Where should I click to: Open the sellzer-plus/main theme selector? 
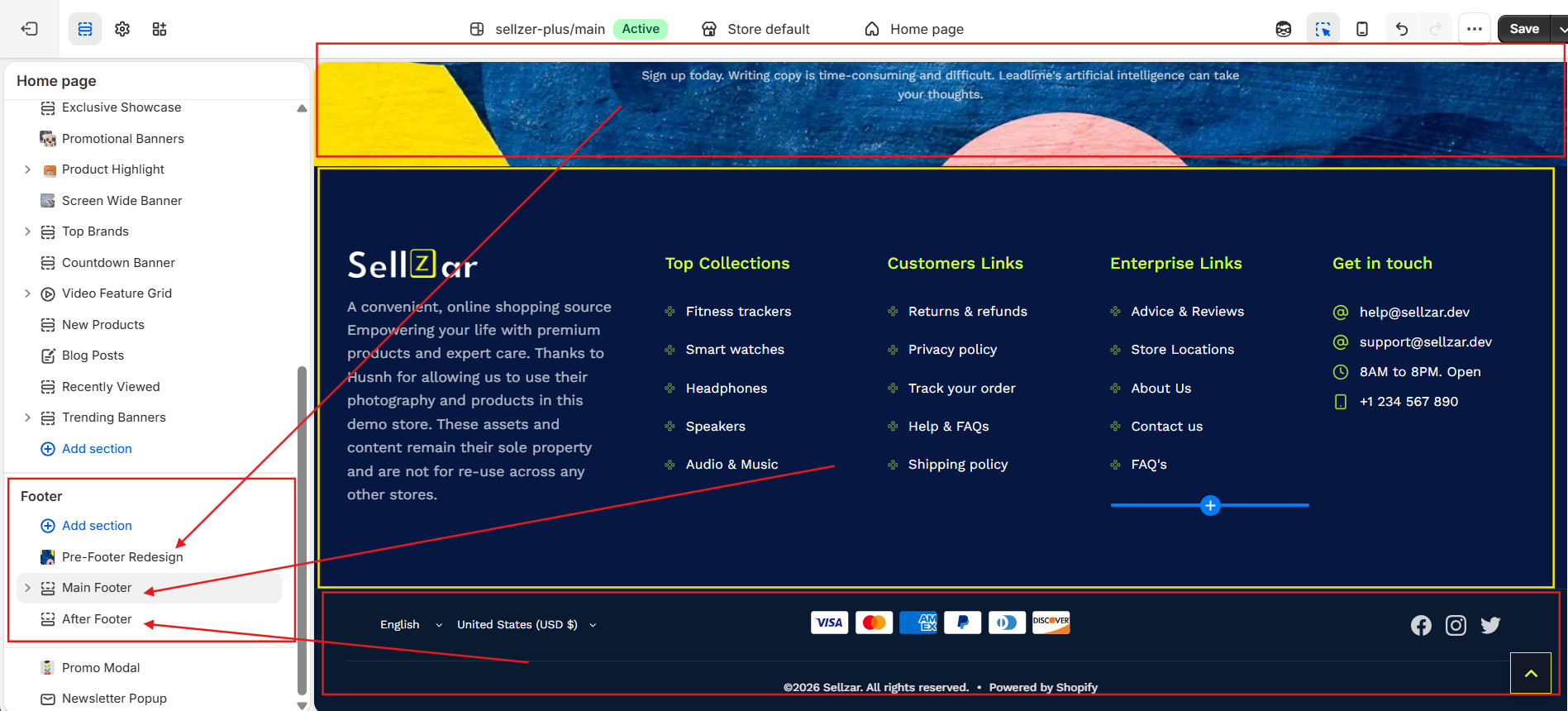[569, 29]
